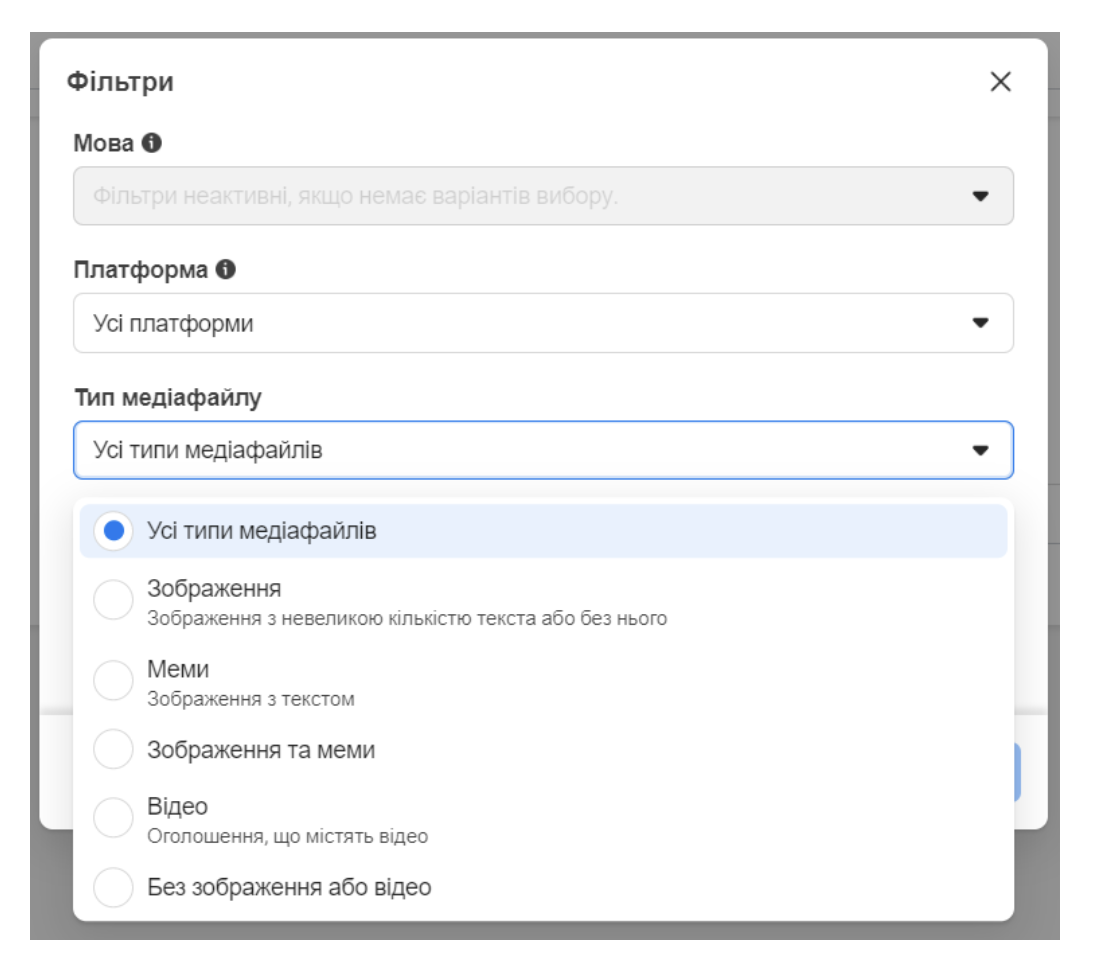The width and height of the screenshot is (1120, 976).
Task: Click the caret arrow in Усі платформи field
Action: tap(980, 323)
